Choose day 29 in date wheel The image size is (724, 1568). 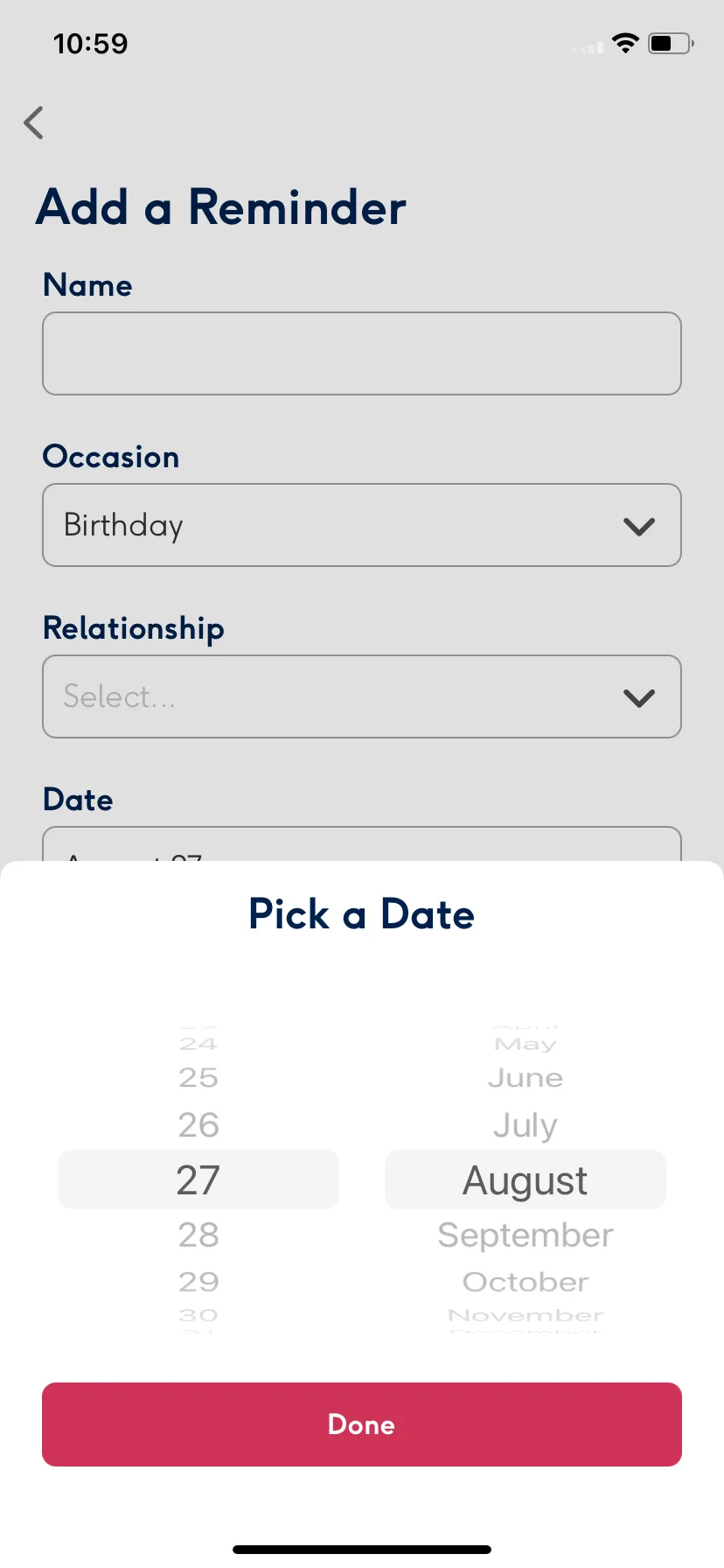point(198,1282)
